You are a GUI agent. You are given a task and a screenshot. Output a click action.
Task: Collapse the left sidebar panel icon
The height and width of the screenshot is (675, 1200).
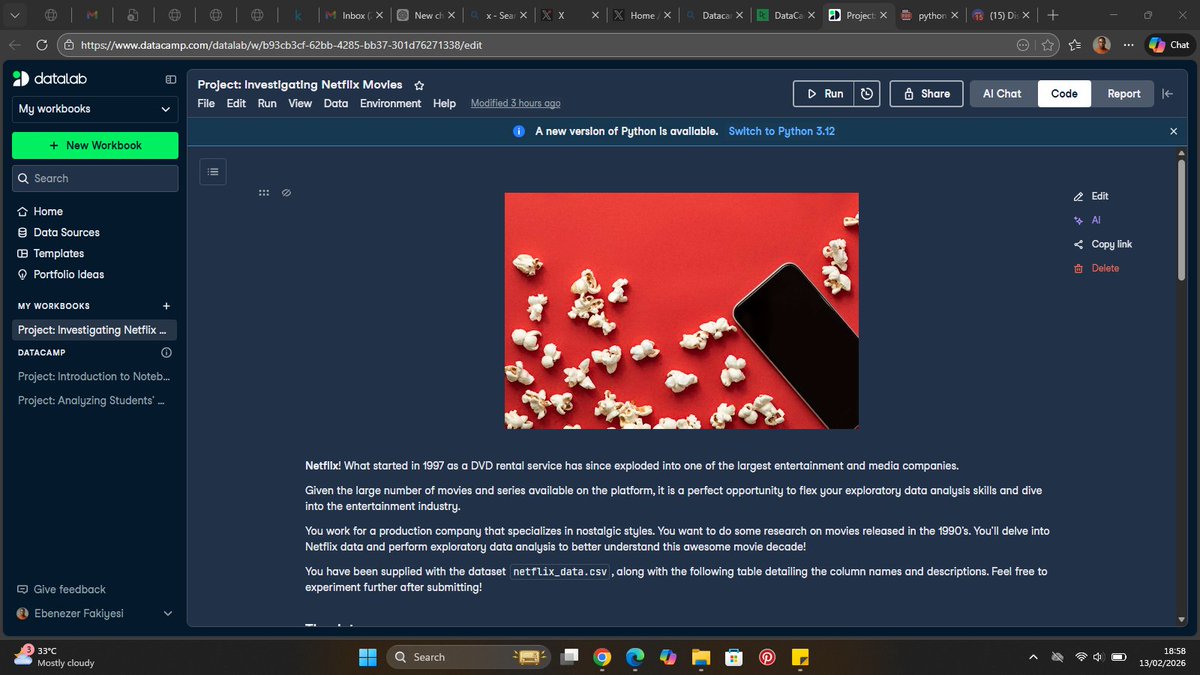coord(171,80)
